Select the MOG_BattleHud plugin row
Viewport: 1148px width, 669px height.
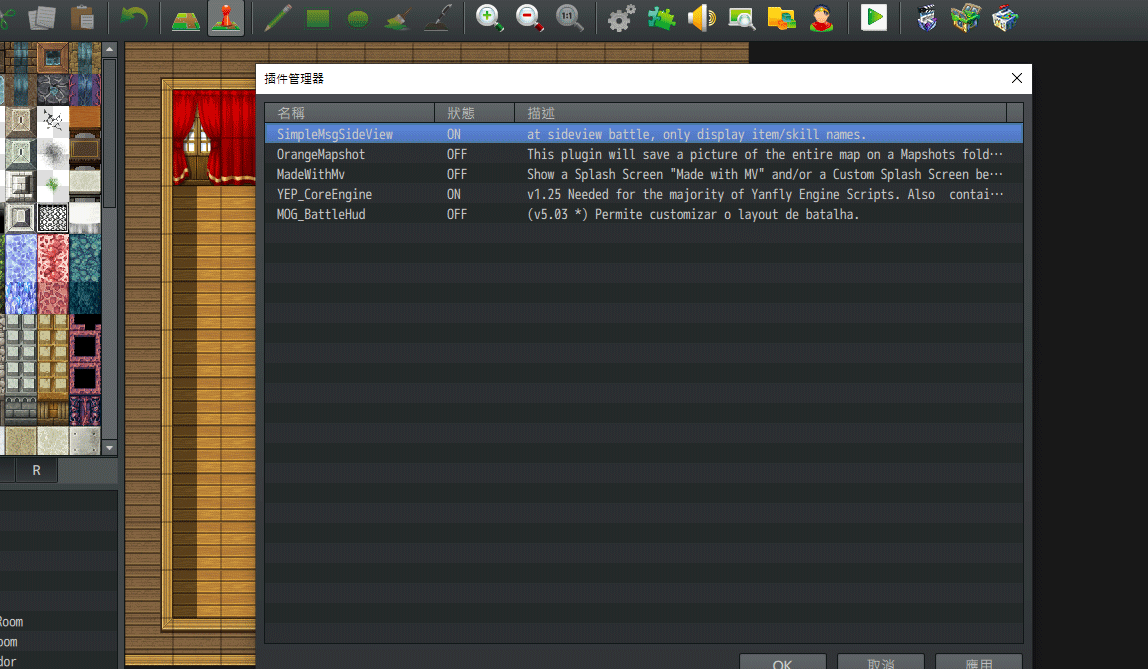point(644,214)
